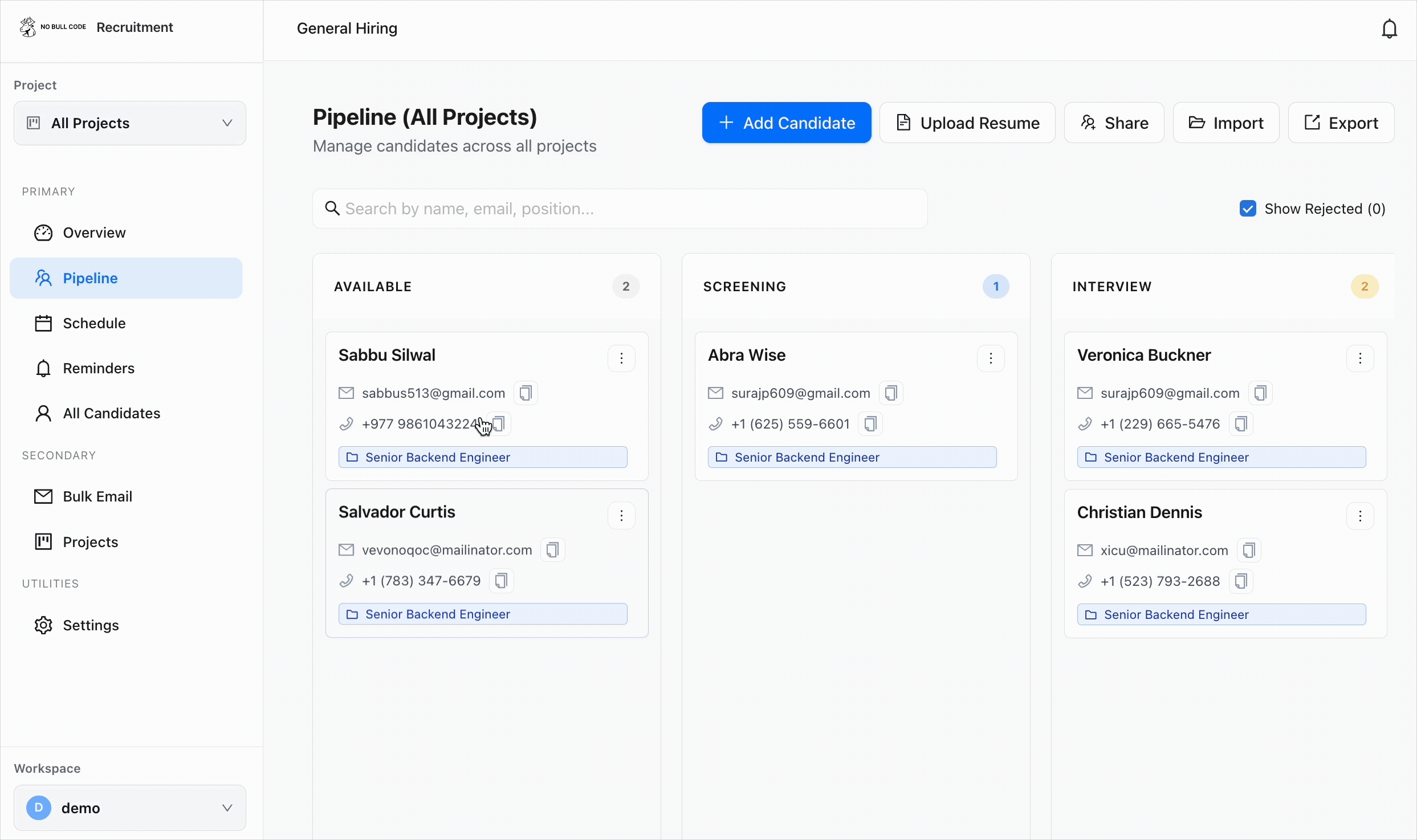
Task: Copy Veronica Buckner's email address
Action: coord(1260,393)
